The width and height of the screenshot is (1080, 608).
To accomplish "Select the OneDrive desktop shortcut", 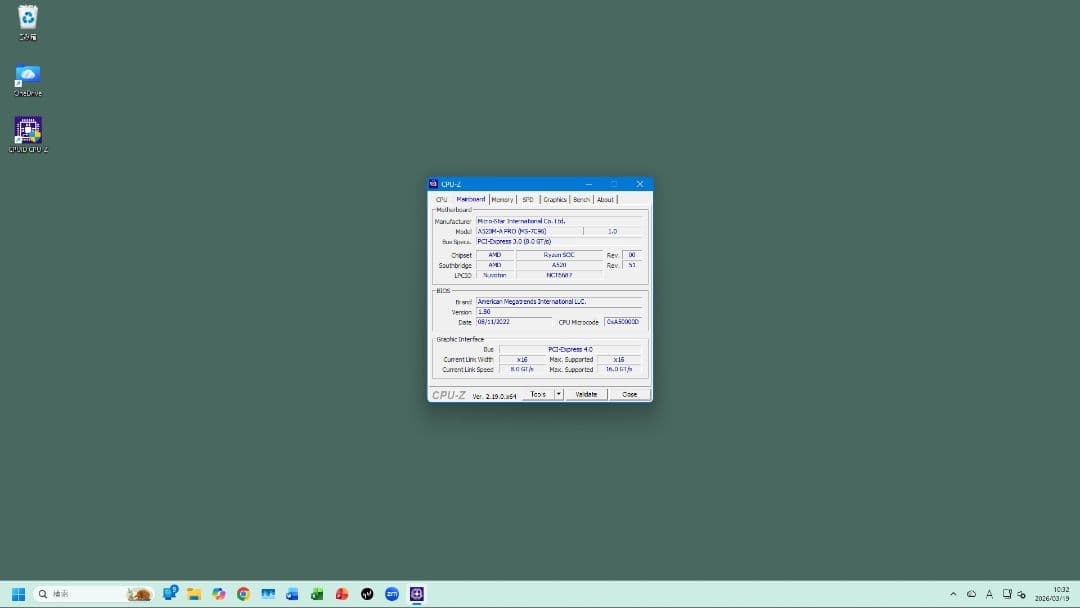I will (x=28, y=80).
